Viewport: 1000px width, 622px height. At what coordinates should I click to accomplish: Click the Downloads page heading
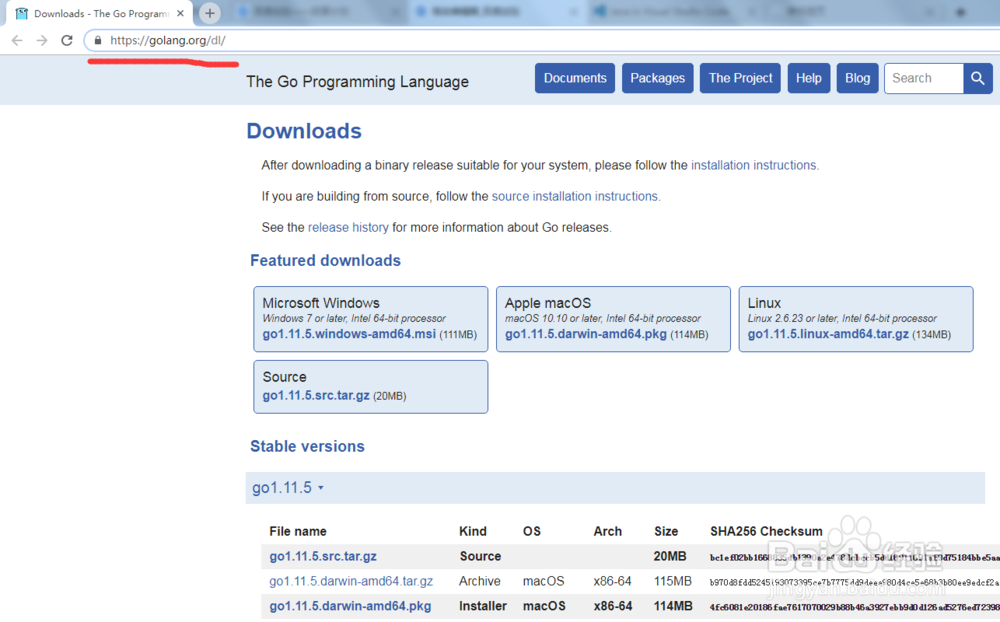point(304,131)
